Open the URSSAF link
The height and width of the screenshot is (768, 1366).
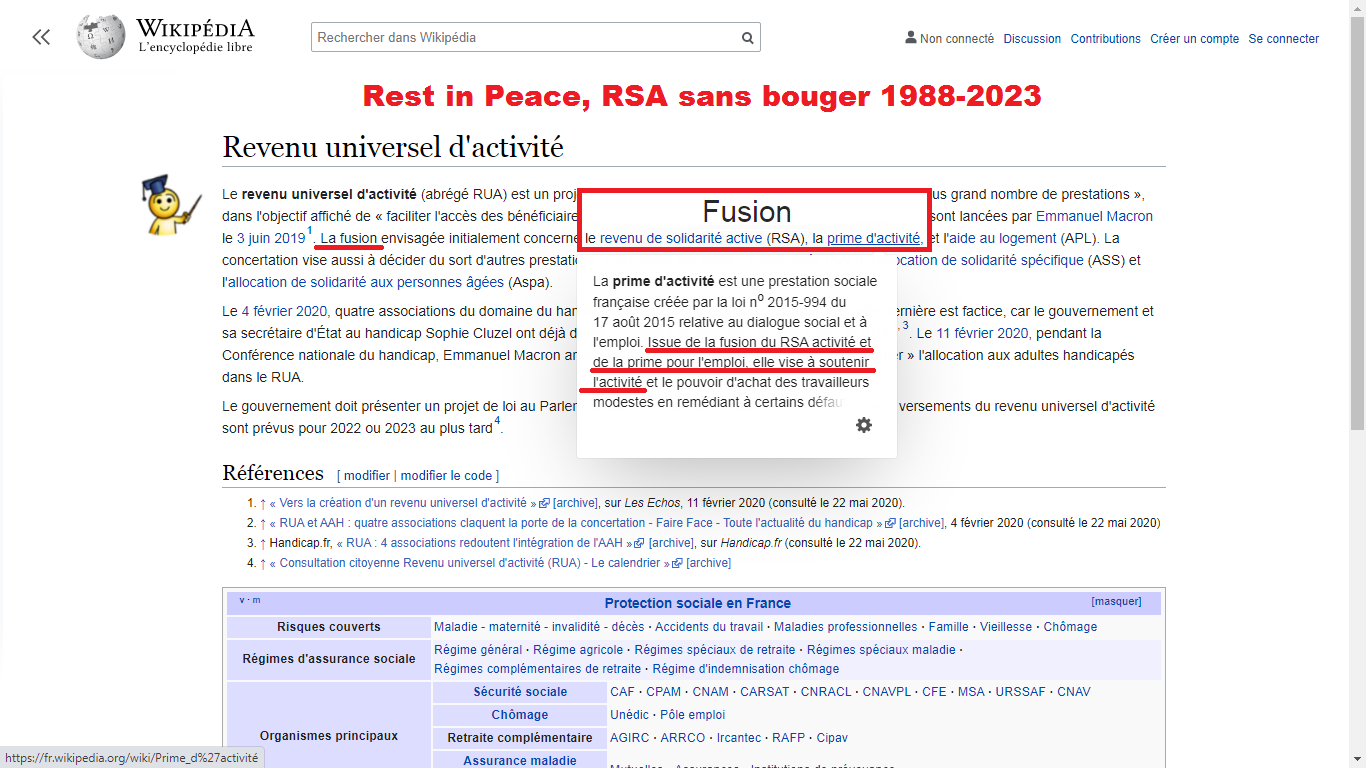coord(1021,692)
